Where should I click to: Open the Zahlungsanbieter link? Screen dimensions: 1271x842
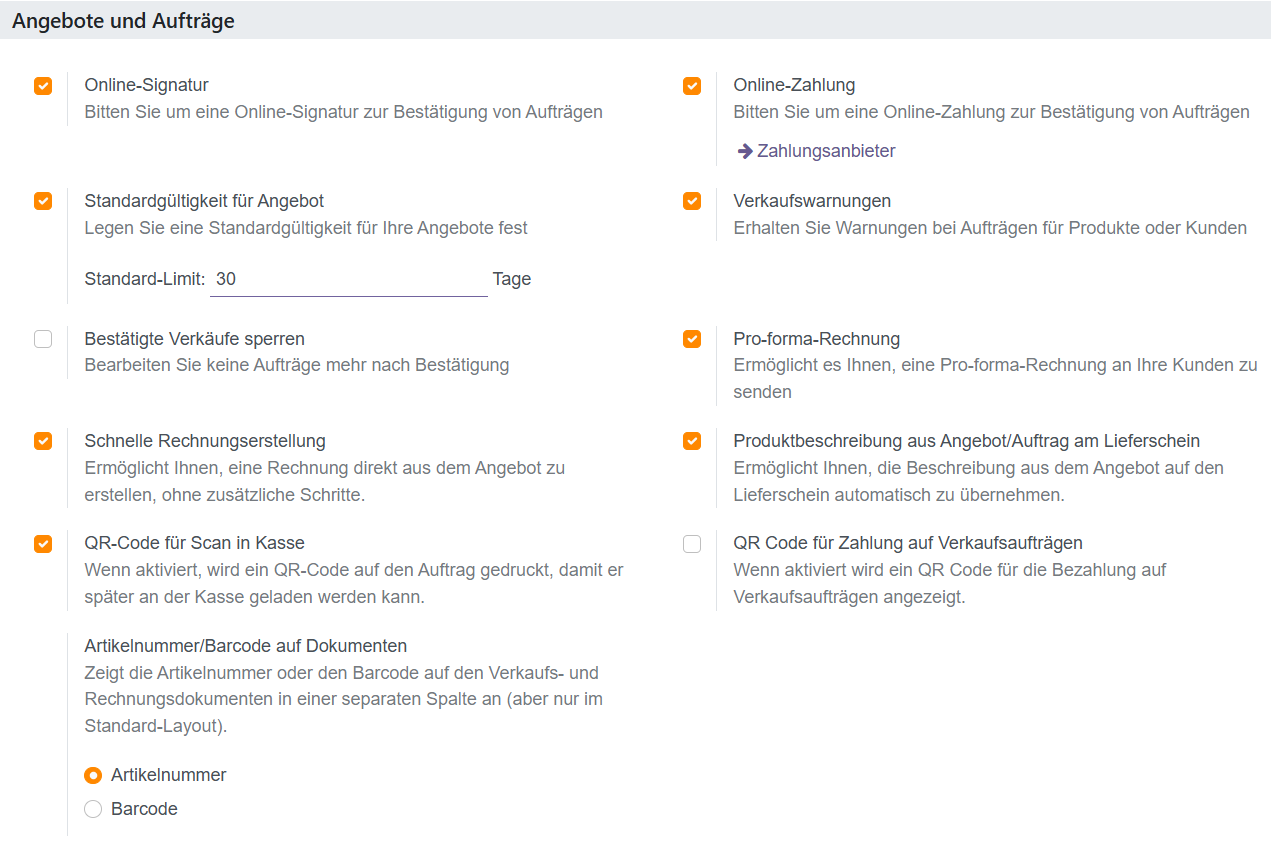(x=827, y=150)
